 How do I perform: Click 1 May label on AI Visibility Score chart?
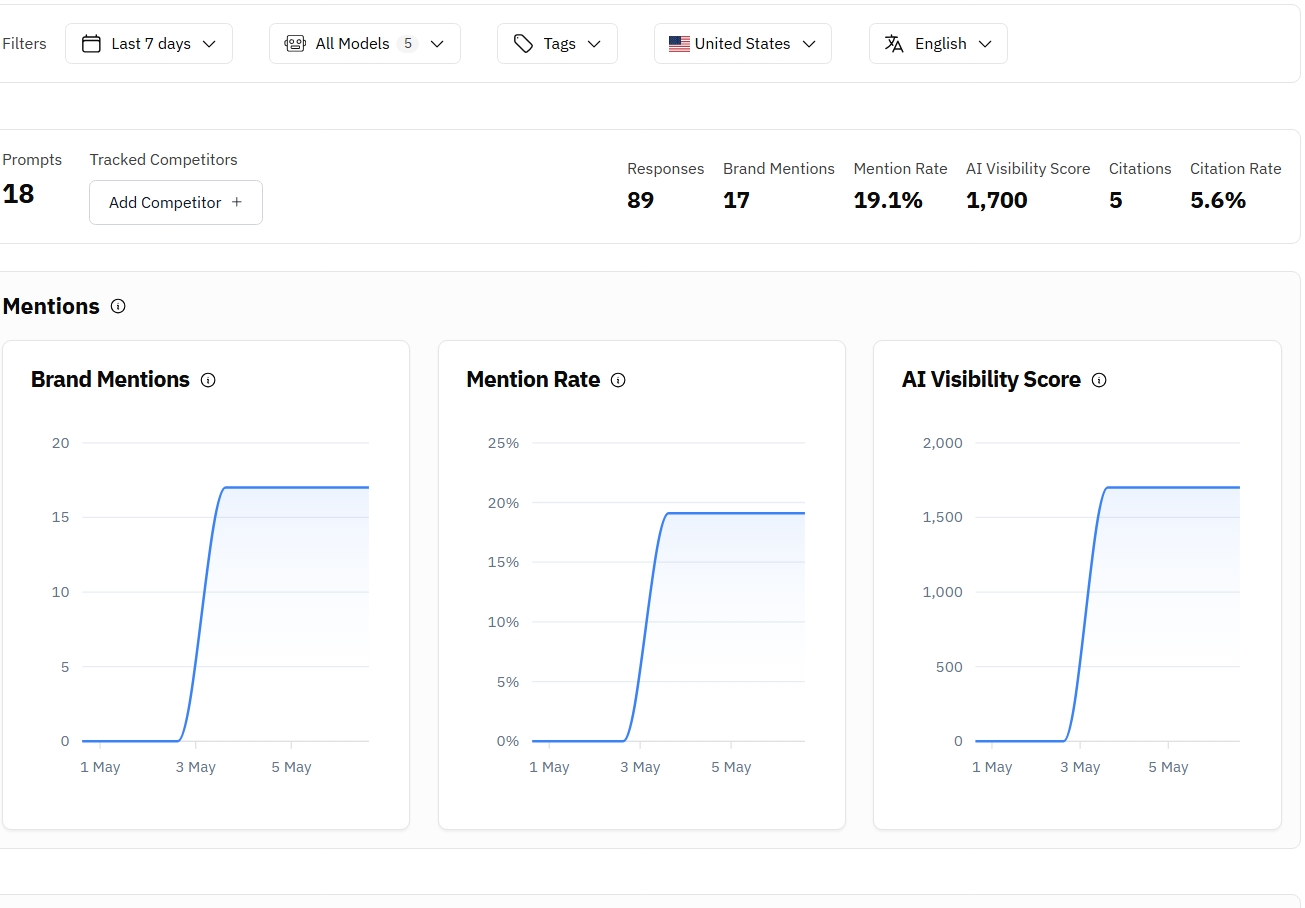pos(992,767)
